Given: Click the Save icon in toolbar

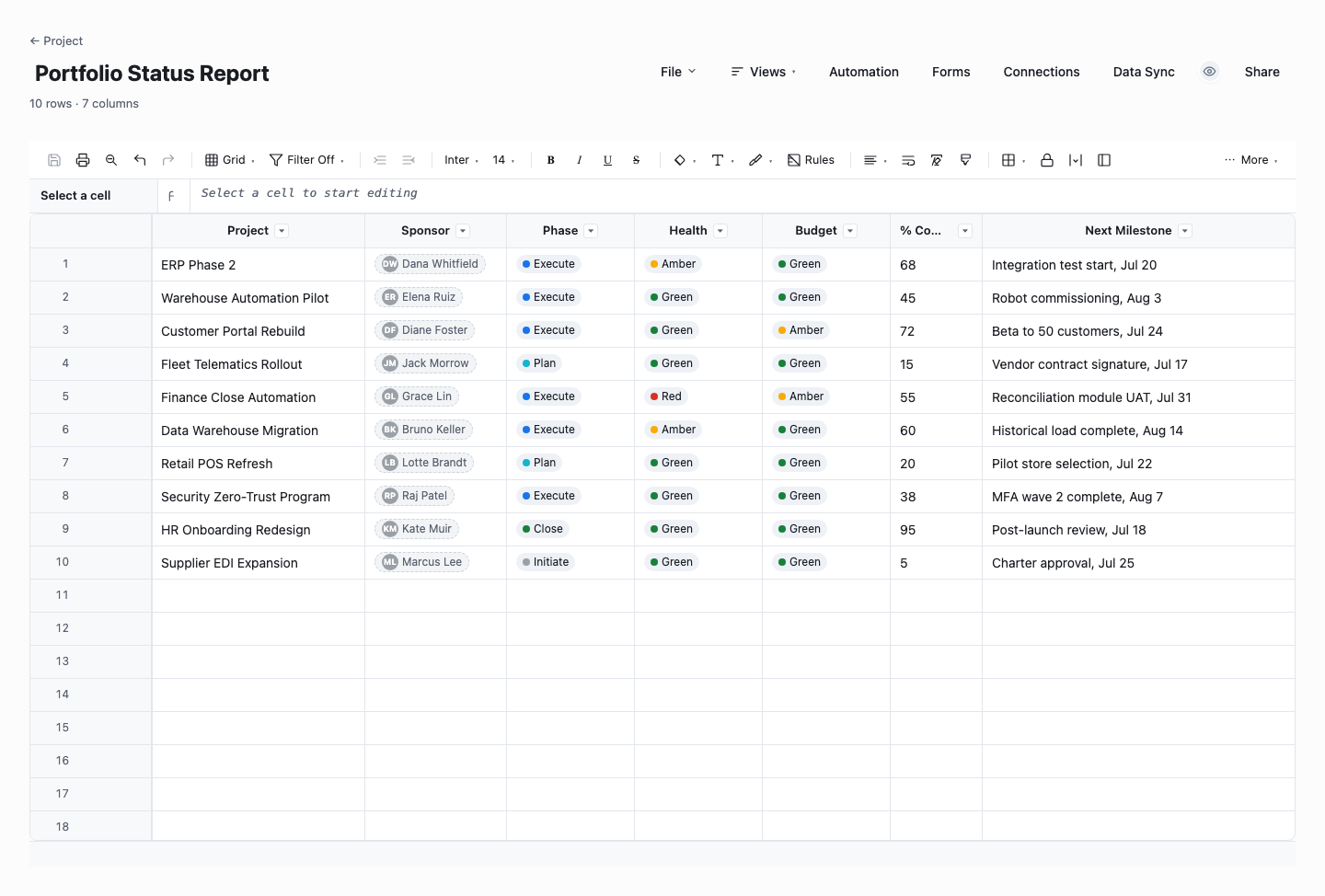Looking at the screenshot, I should pos(54,160).
